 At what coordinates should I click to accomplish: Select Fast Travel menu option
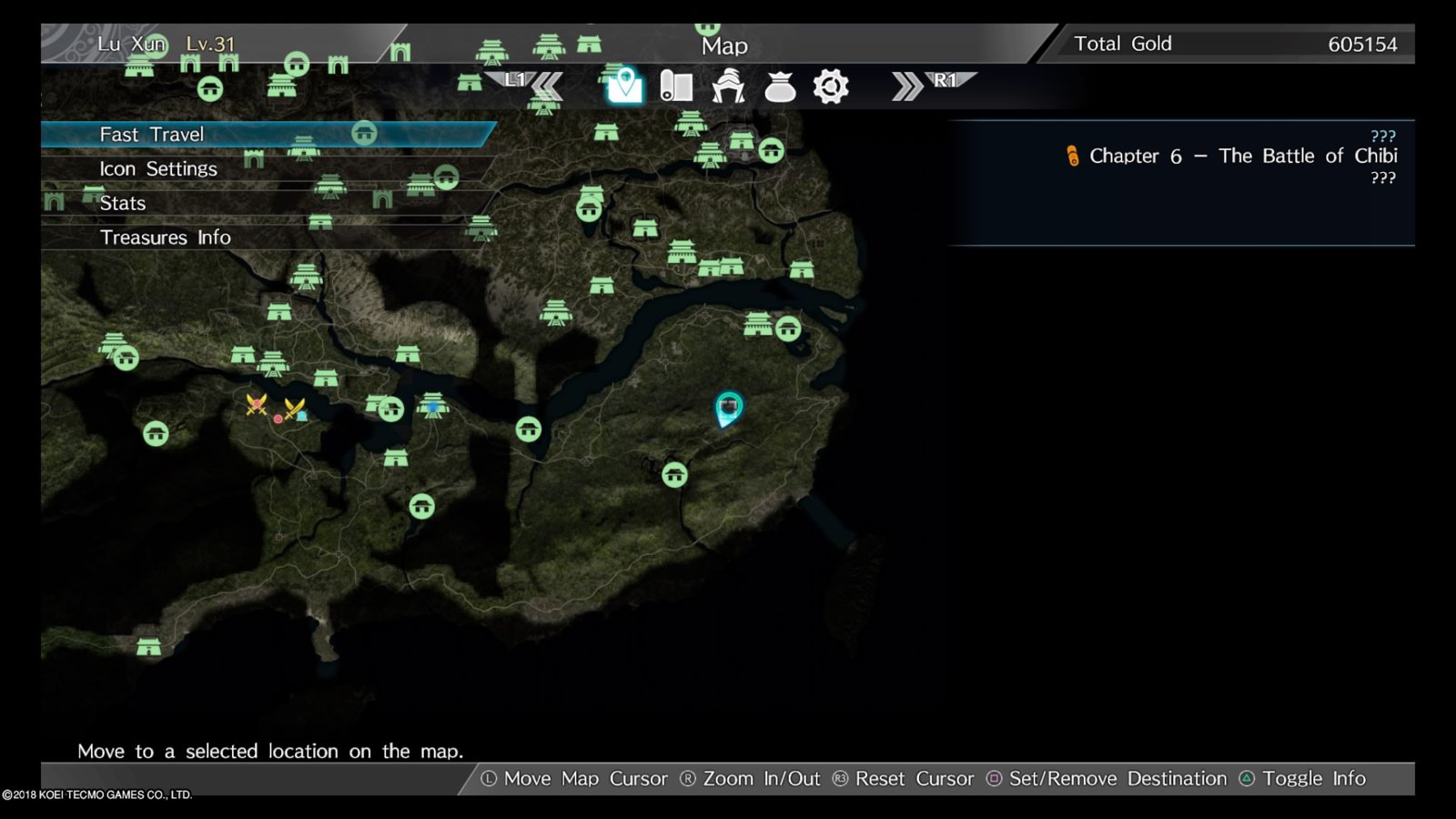[x=268, y=134]
